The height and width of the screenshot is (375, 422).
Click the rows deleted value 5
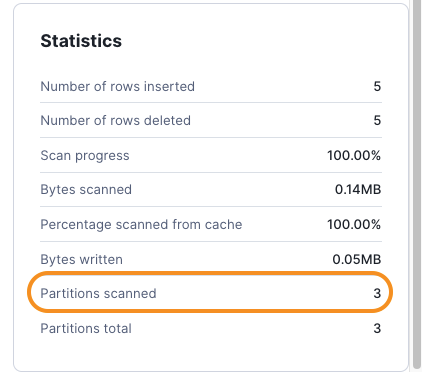point(377,120)
